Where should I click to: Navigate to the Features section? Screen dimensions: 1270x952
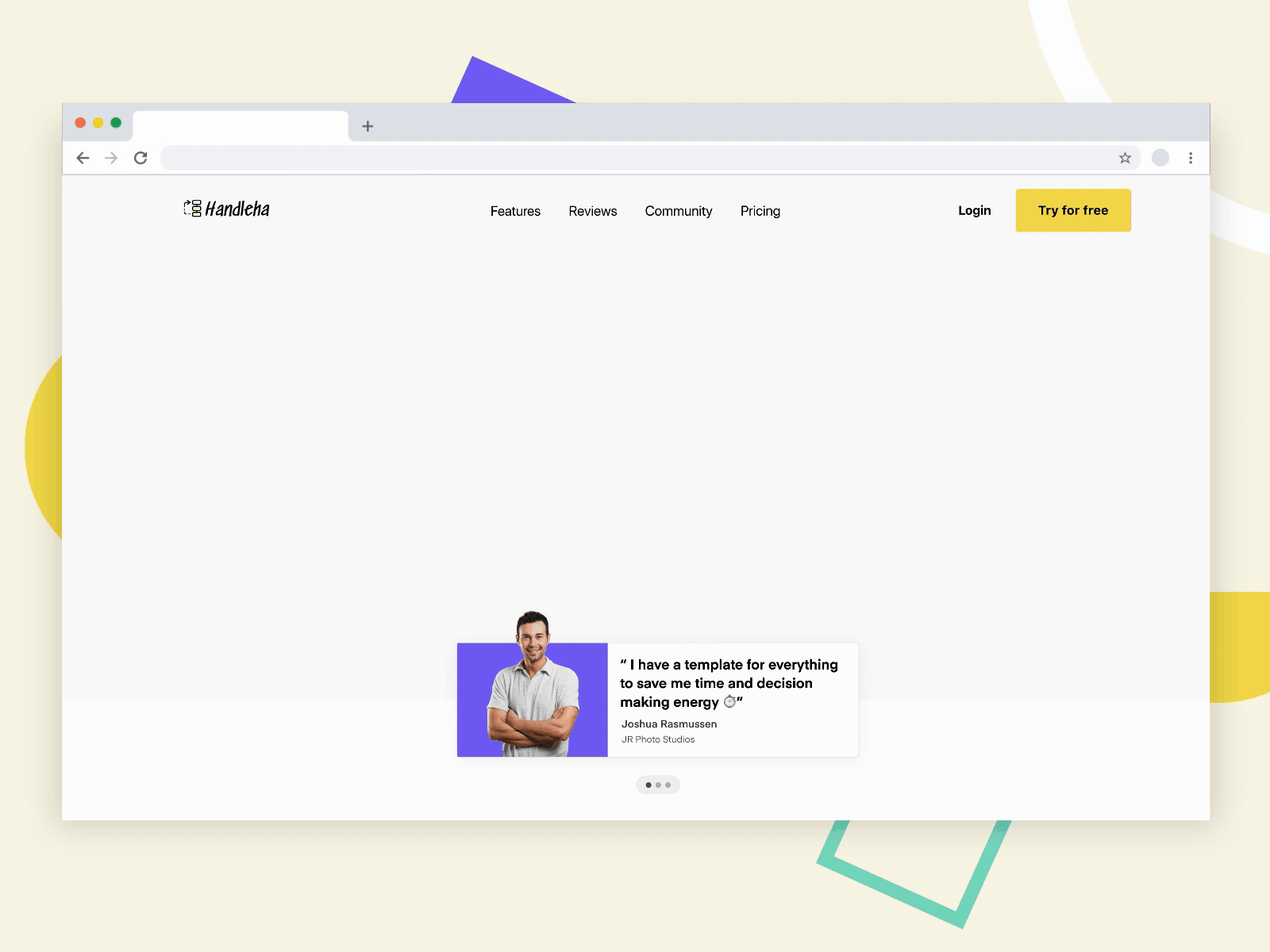point(515,211)
